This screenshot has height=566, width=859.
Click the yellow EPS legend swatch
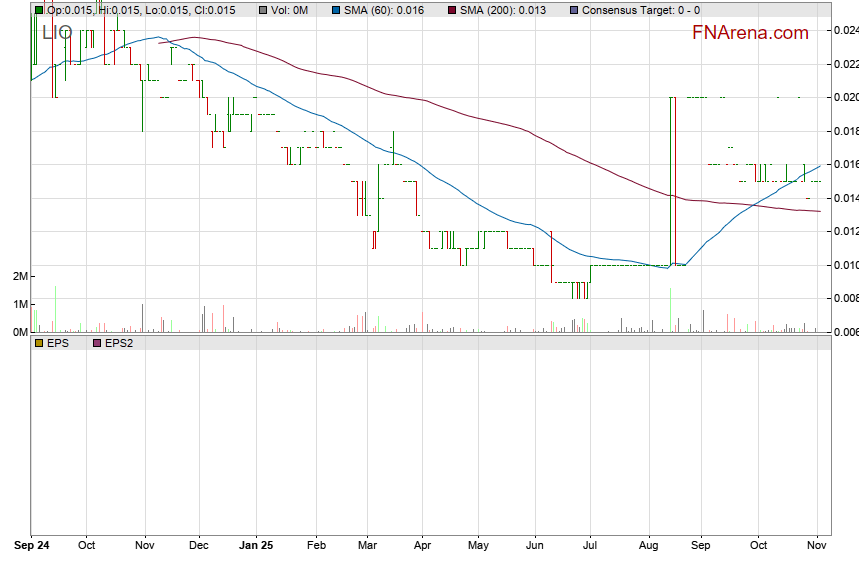tap(39, 343)
